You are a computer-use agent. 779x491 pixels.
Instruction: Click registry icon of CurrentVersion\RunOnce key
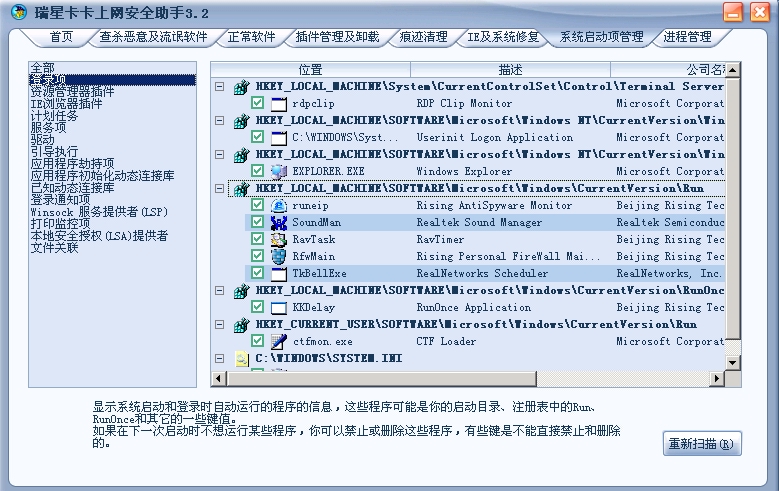pyautogui.click(x=241, y=291)
